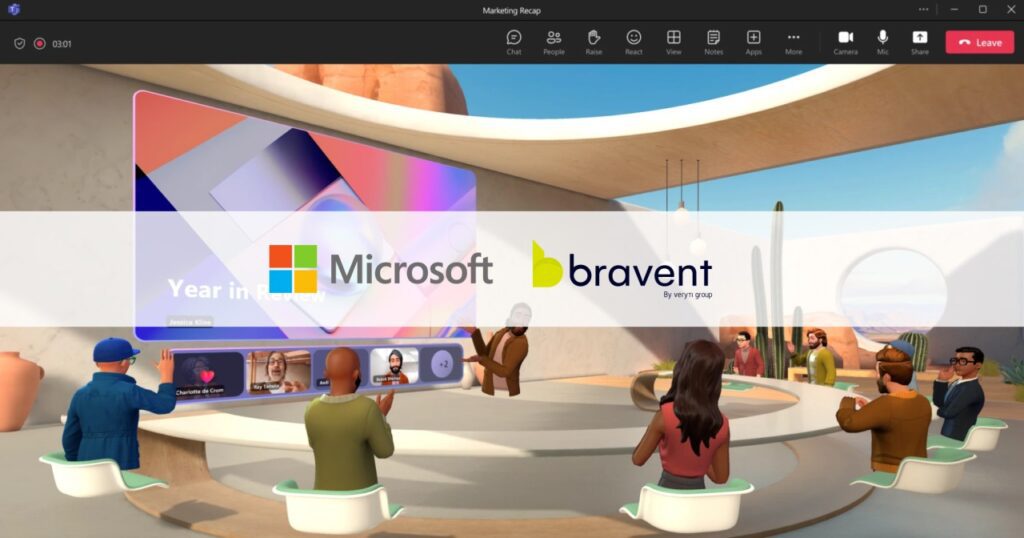Open the React emoji options
The width and height of the screenshot is (1024, 538).
click(x=633, y=42)
